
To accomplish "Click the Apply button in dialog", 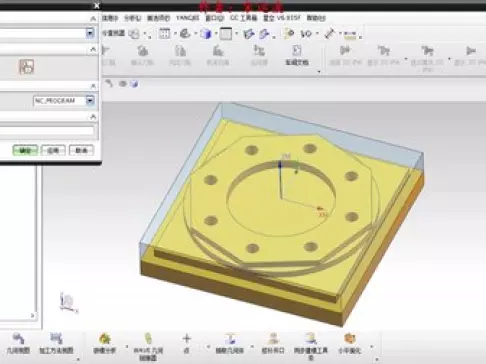I will pyautogui.click(x=53, y=150).
